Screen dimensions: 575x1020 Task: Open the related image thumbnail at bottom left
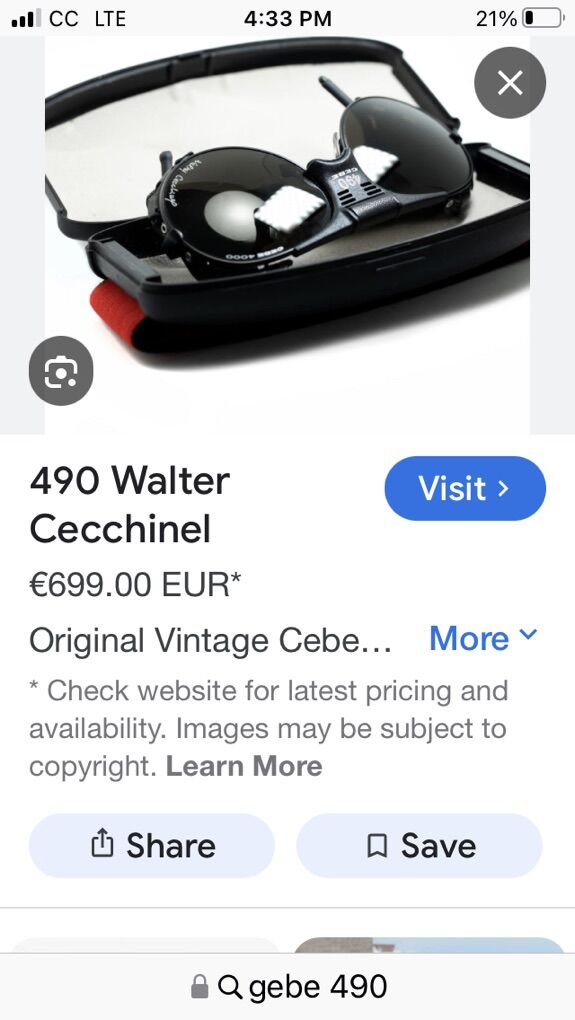click(146, 945)
